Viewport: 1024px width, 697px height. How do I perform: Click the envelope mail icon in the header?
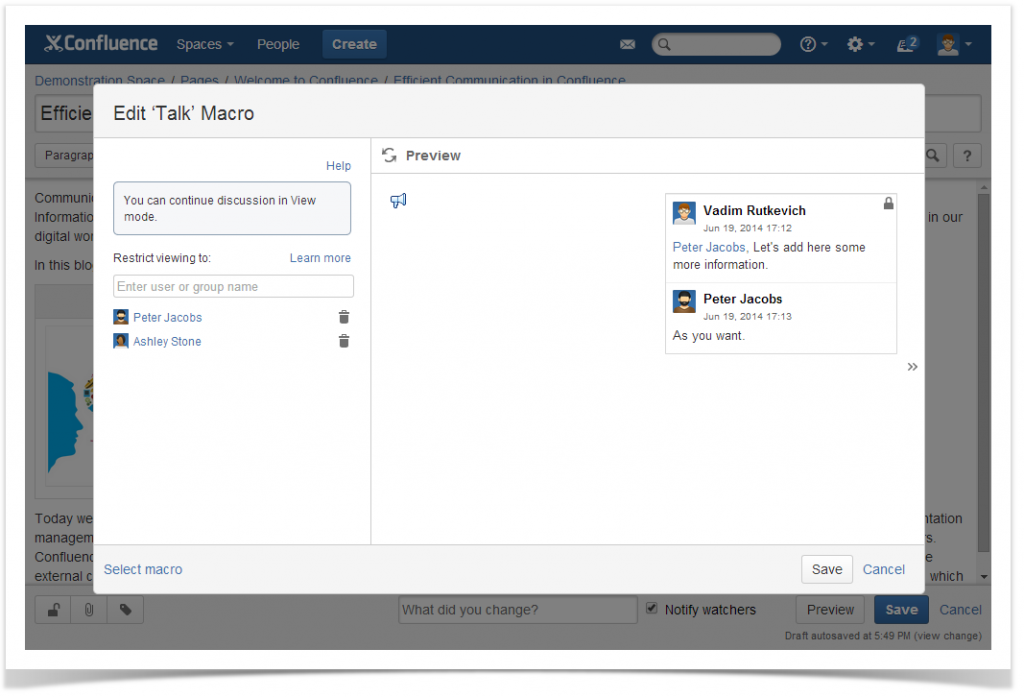click(x=627, y=44)
